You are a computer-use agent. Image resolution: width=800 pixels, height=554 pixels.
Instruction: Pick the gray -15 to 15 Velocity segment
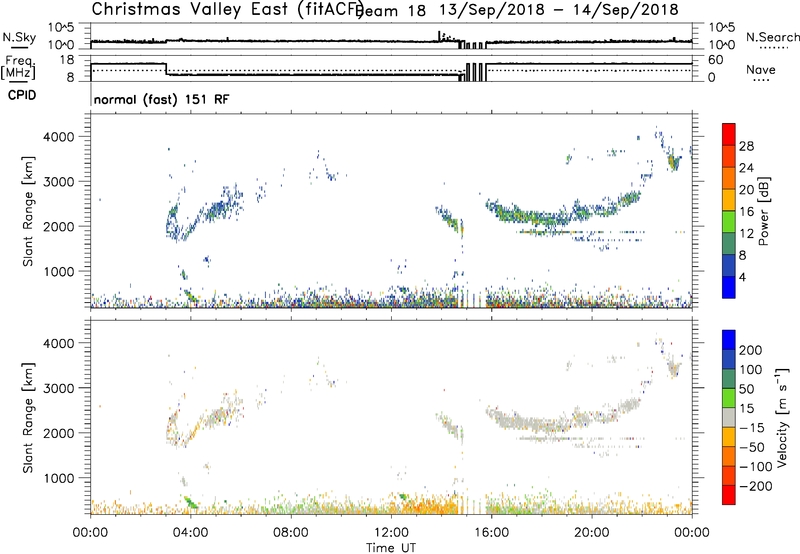point(729,418)
